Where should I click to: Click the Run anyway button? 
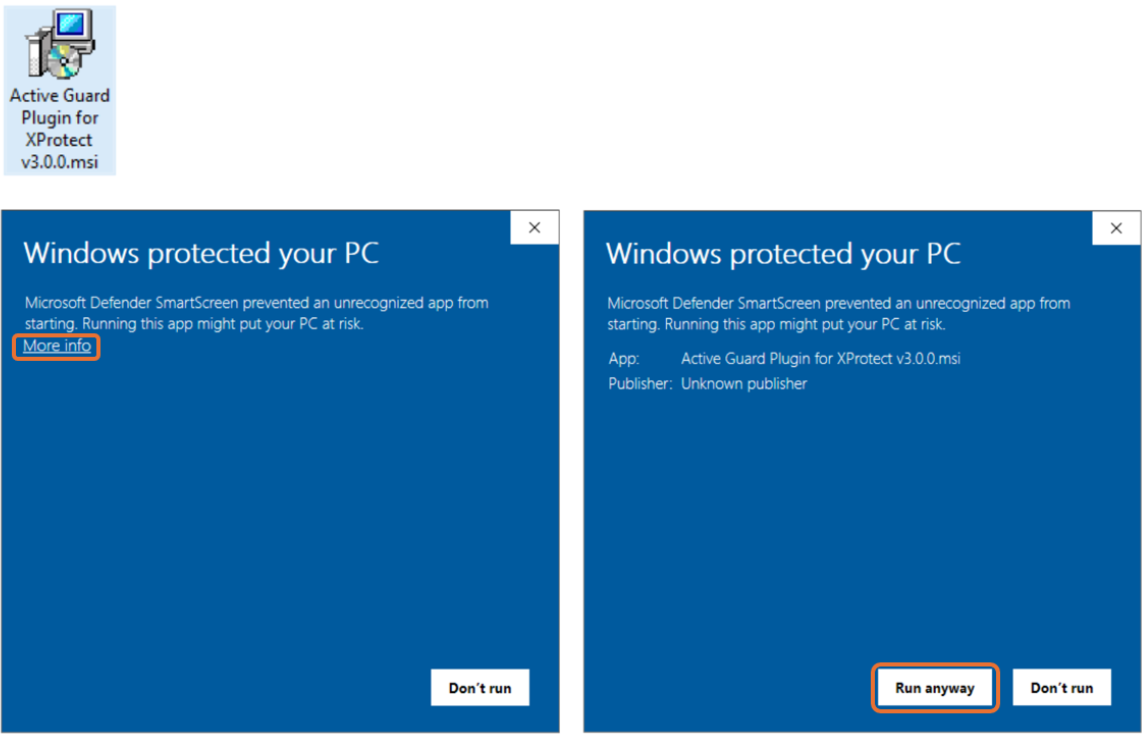pos(934,688)
